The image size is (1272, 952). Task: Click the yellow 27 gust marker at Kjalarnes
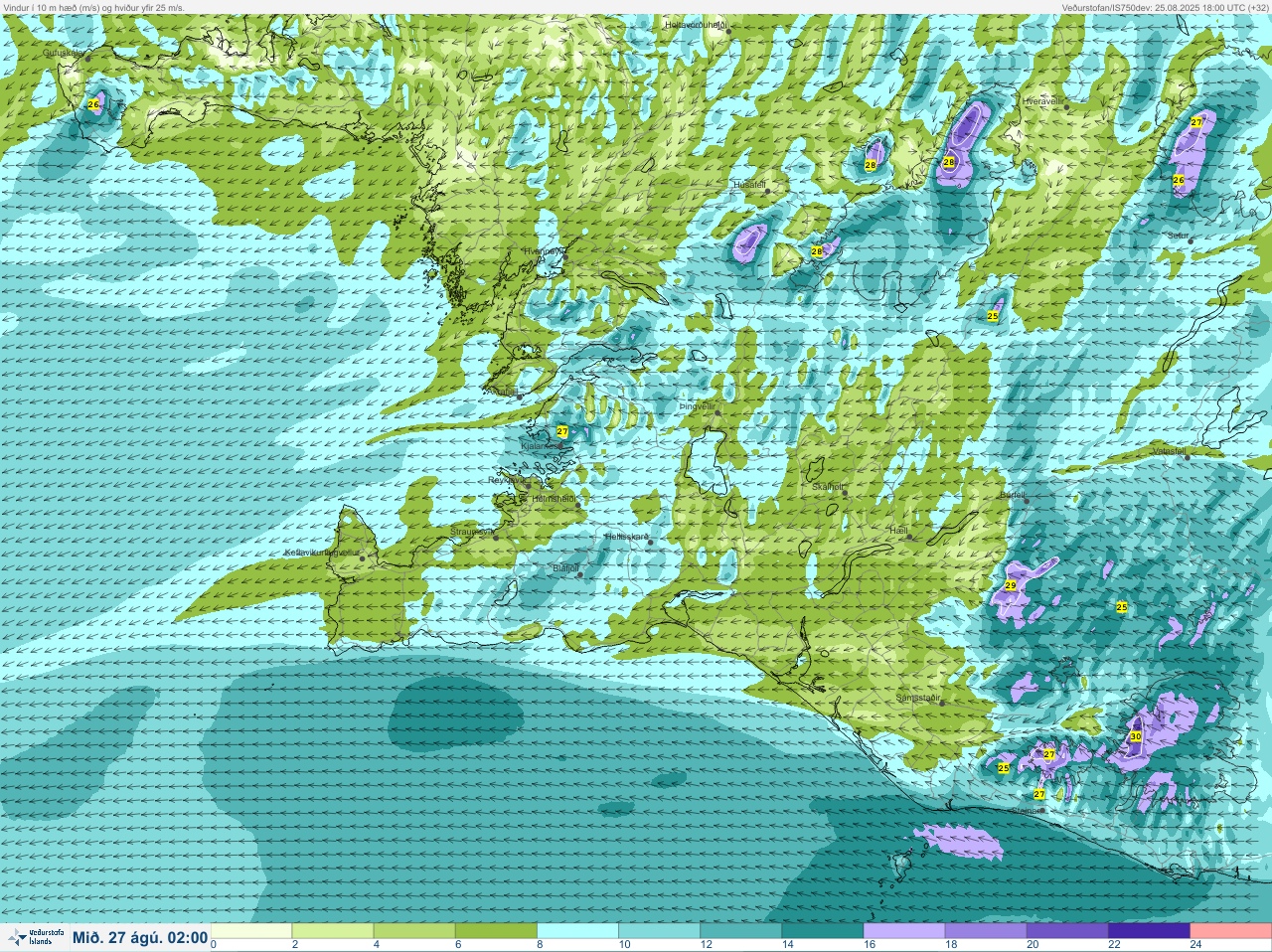pyautogui.click(x=562, y=431)
